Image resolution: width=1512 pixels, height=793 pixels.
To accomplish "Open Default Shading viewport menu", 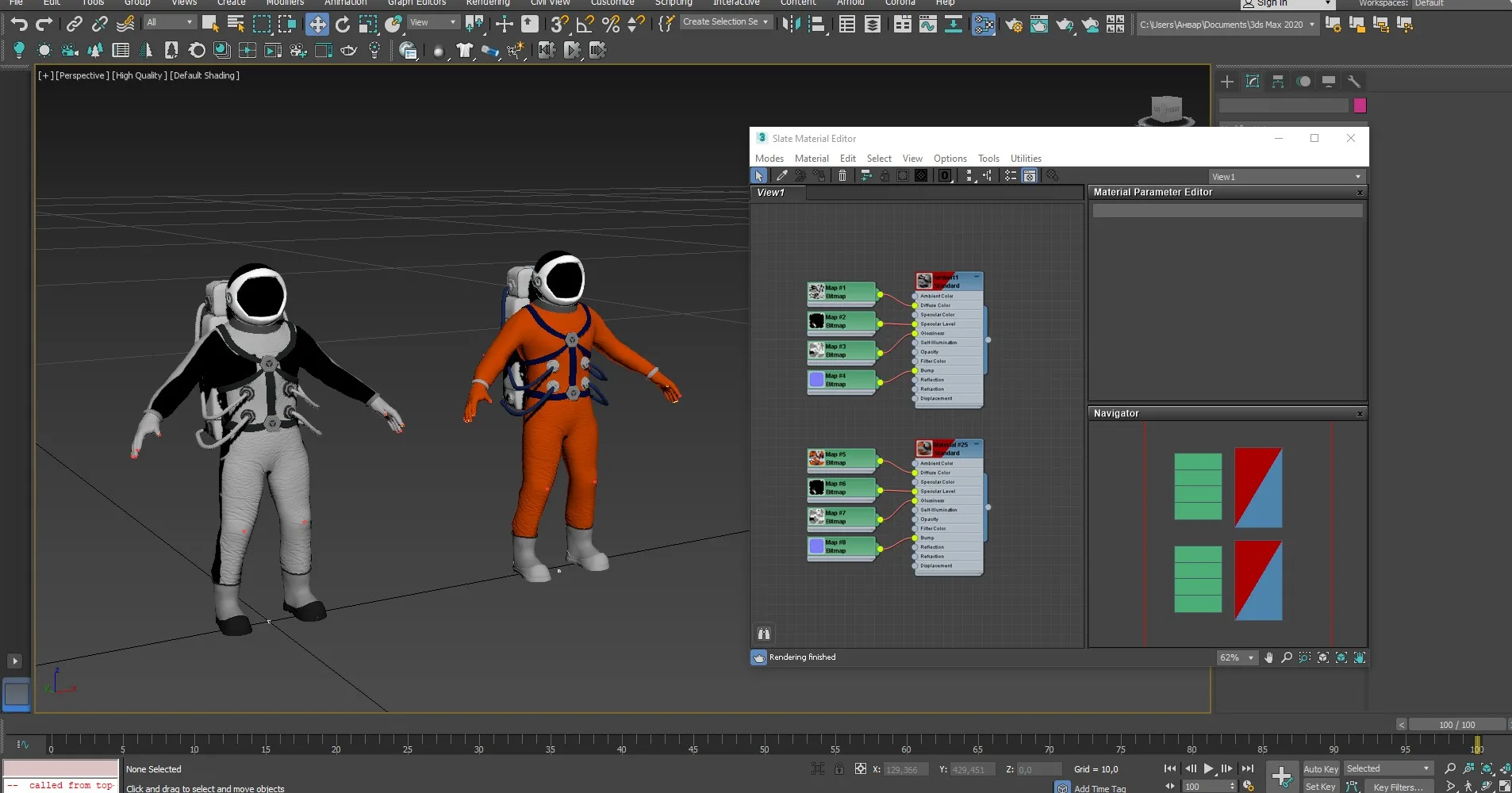I will tap(205, 75).
